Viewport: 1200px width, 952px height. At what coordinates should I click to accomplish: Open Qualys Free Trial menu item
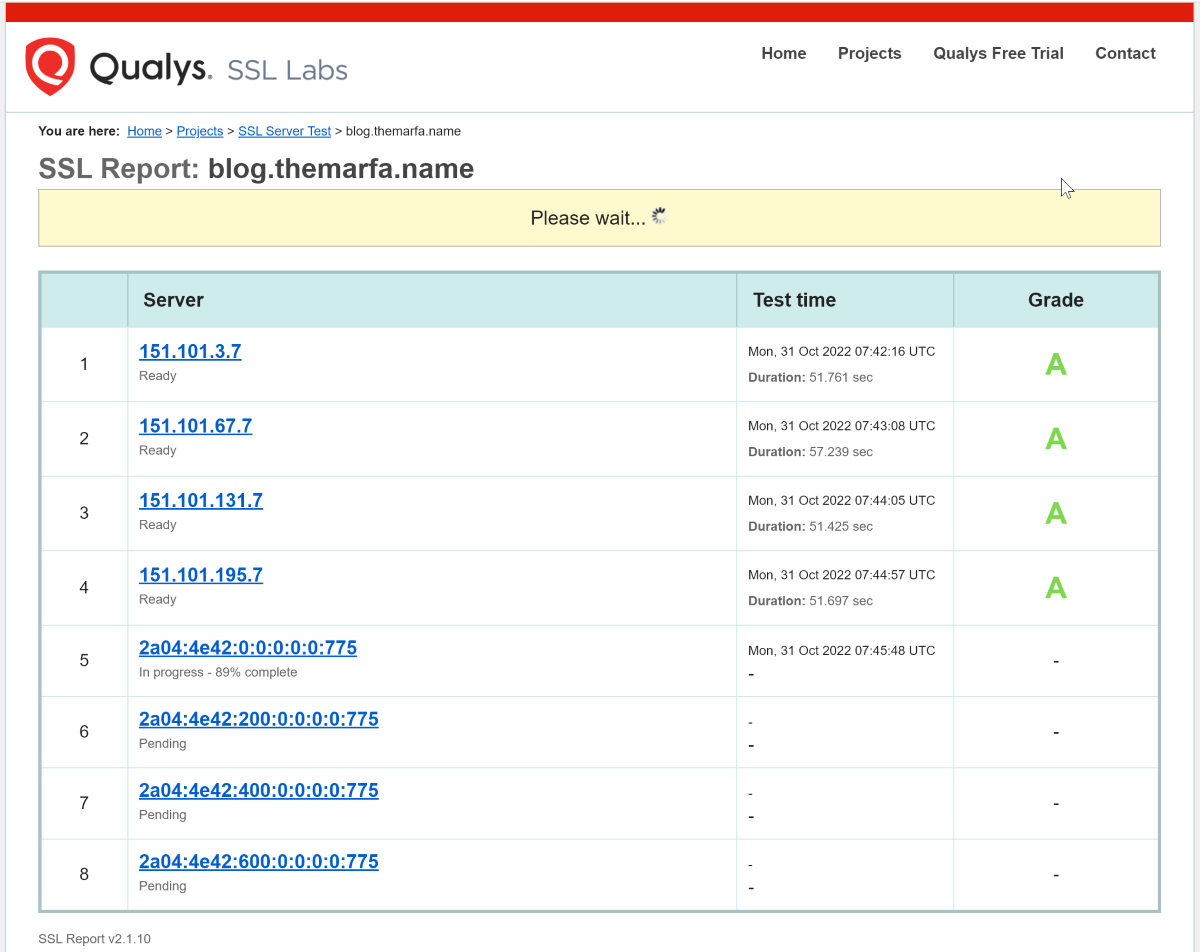coord(998,54)
